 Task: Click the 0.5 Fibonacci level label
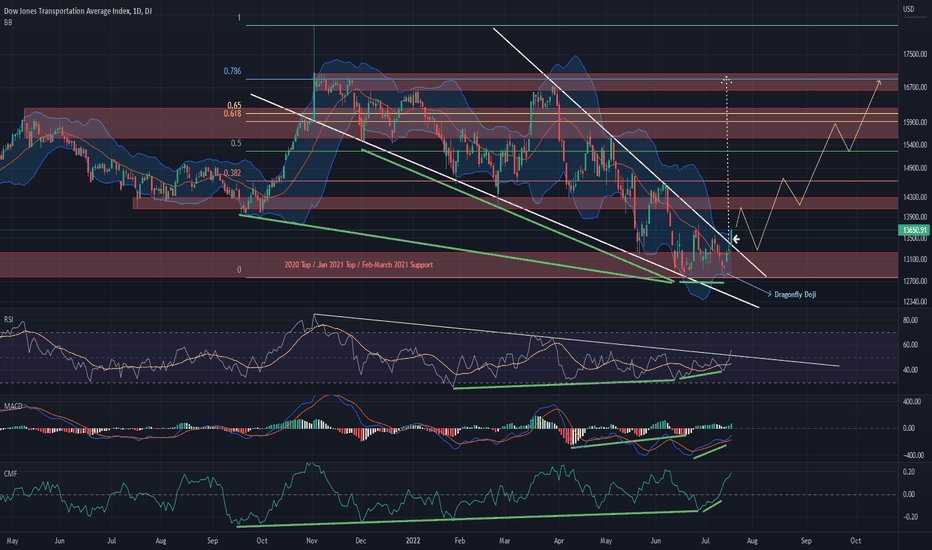236,143
